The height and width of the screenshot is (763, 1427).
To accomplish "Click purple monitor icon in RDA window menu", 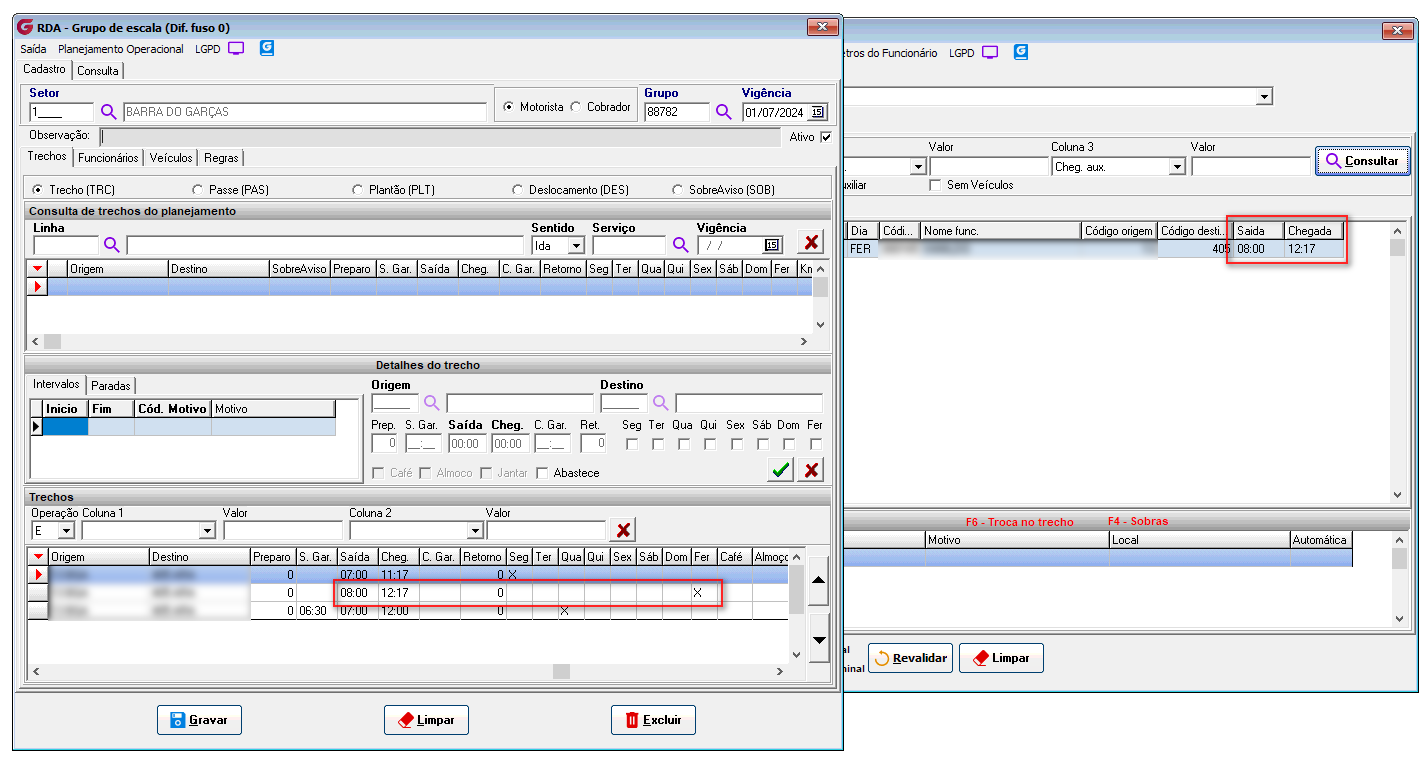I will click(236, 48).
